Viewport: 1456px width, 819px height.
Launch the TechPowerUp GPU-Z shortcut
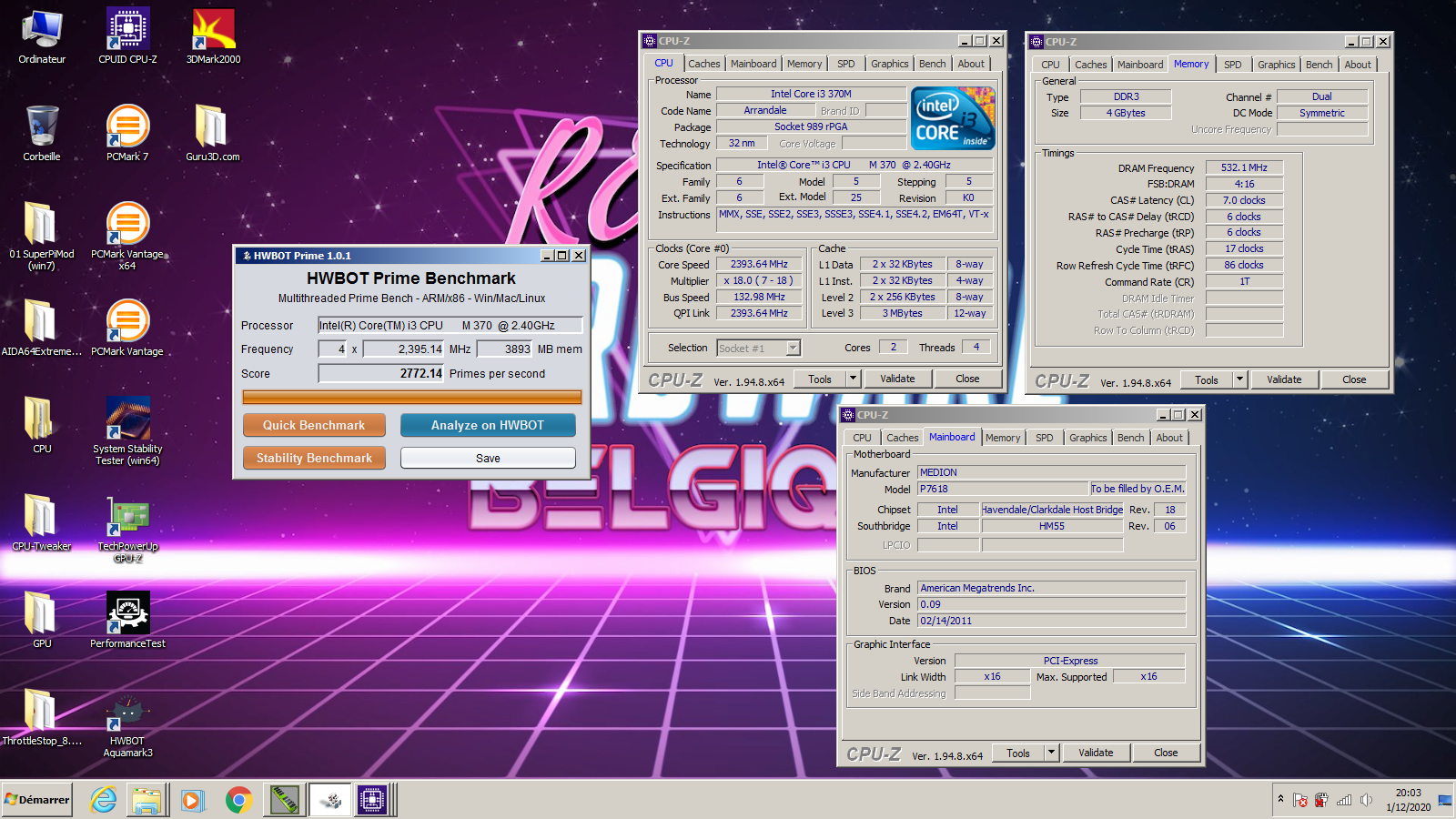pos(127,528)
